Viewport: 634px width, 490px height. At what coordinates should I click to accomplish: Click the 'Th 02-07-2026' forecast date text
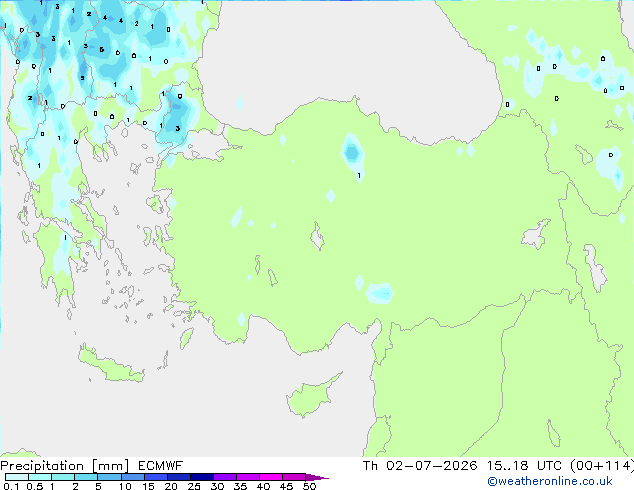click(x=420, y=466)
